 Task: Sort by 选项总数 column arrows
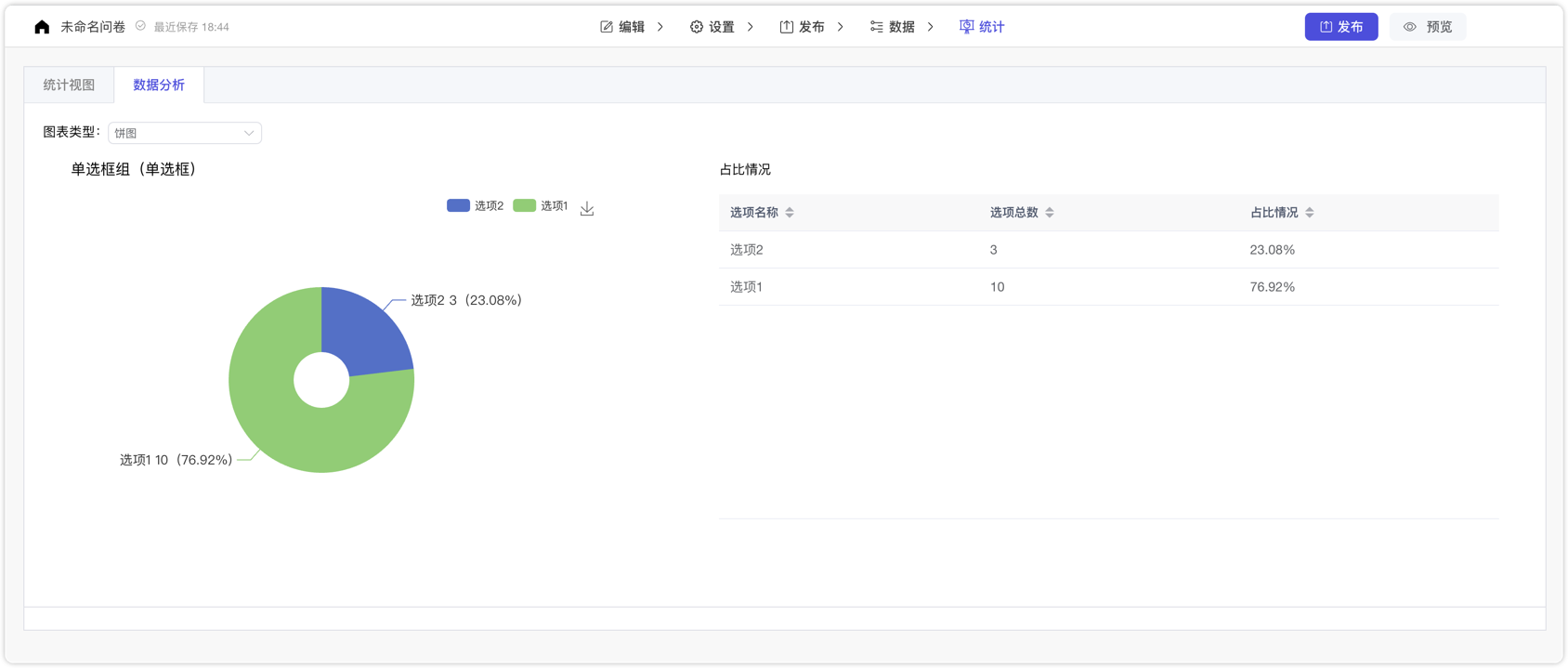coord(1050,213)
